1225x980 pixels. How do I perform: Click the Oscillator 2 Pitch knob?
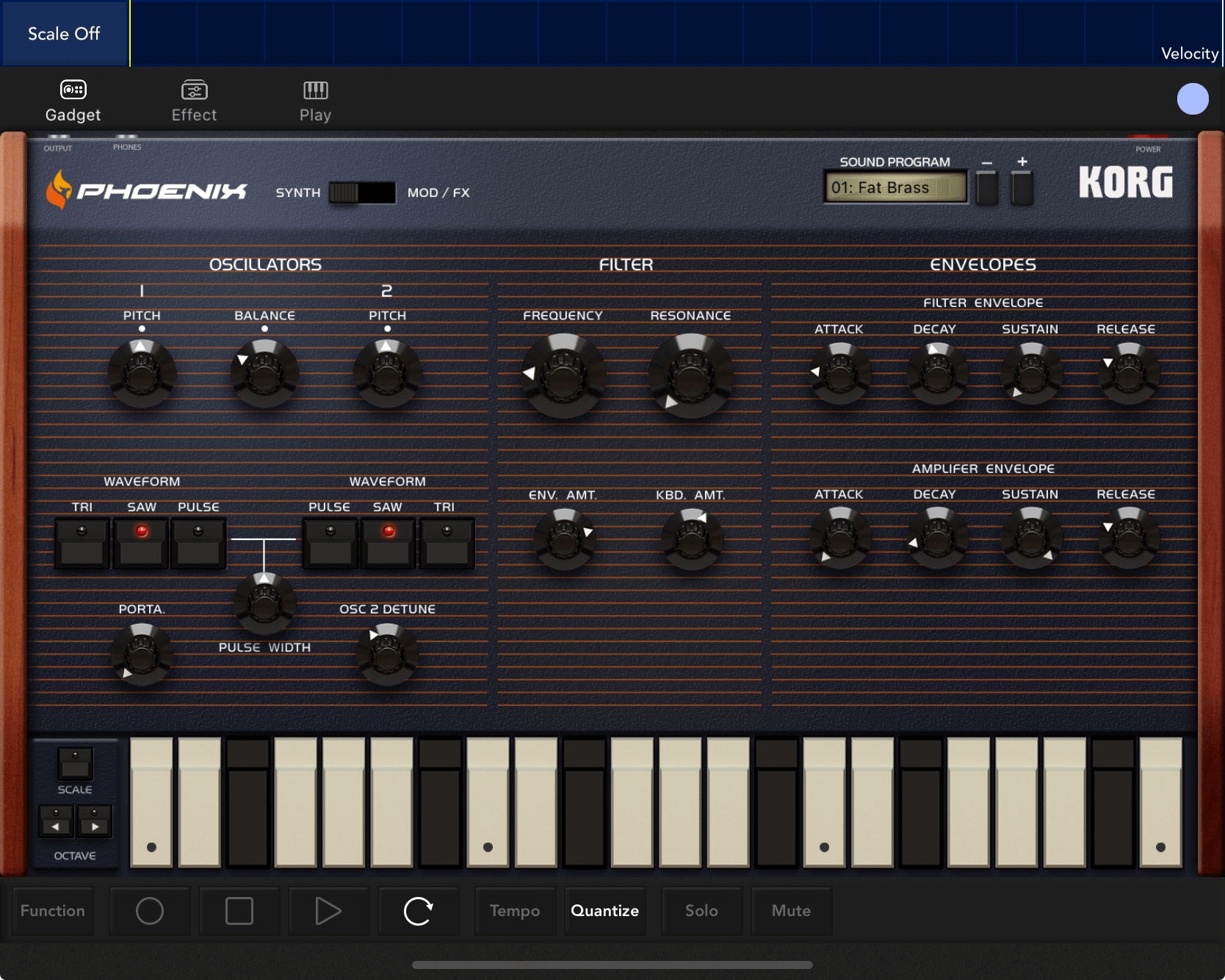[x=387, y=374]
